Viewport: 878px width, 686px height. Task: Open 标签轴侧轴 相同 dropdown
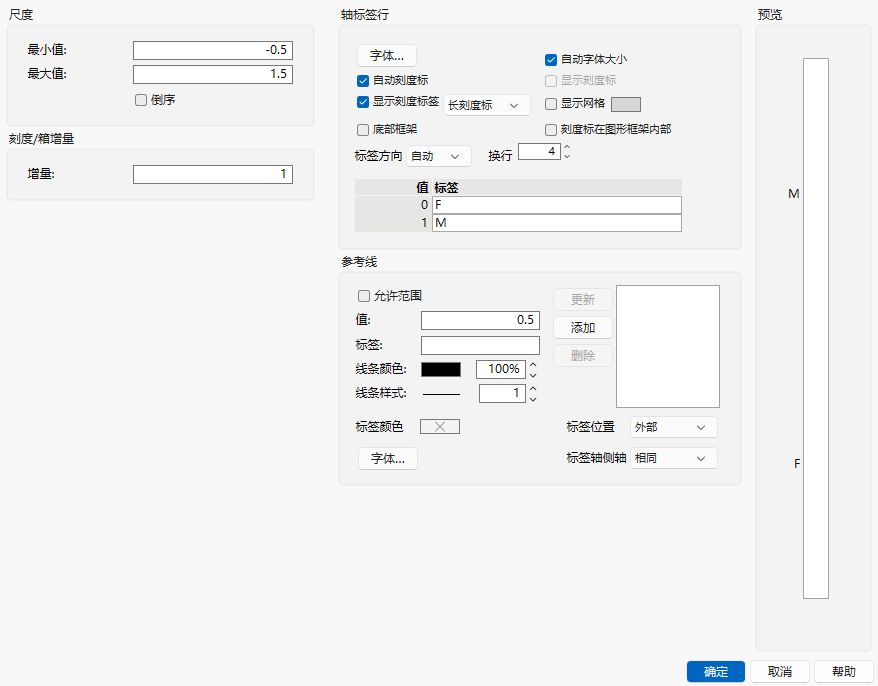[x=674, y=458]
